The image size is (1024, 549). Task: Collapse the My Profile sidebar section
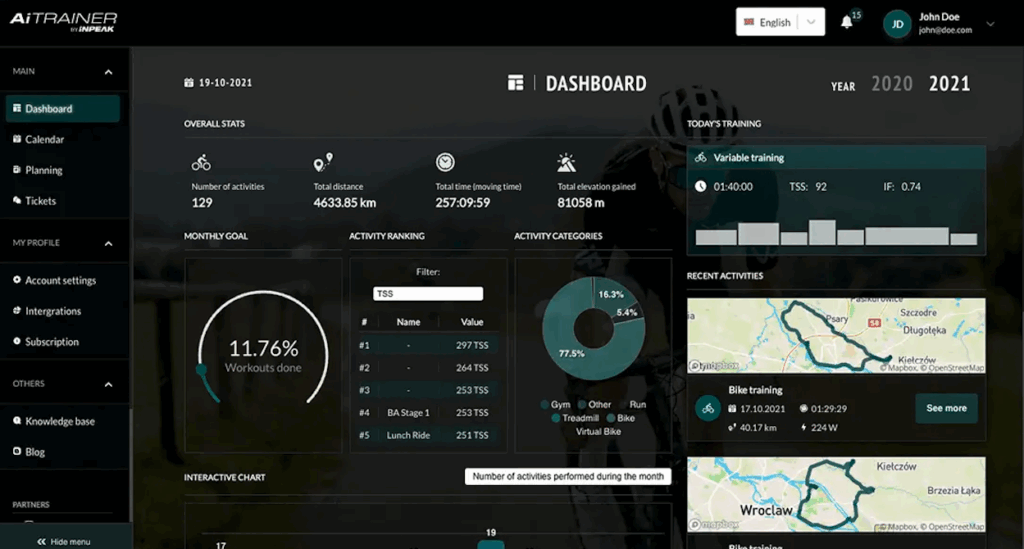(108, 243)
